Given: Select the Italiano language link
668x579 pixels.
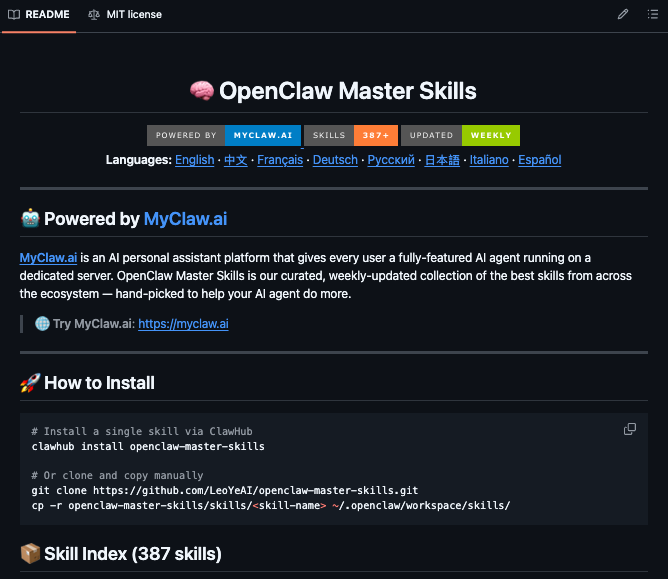Looking at the screenshot, I should [489, 160].
